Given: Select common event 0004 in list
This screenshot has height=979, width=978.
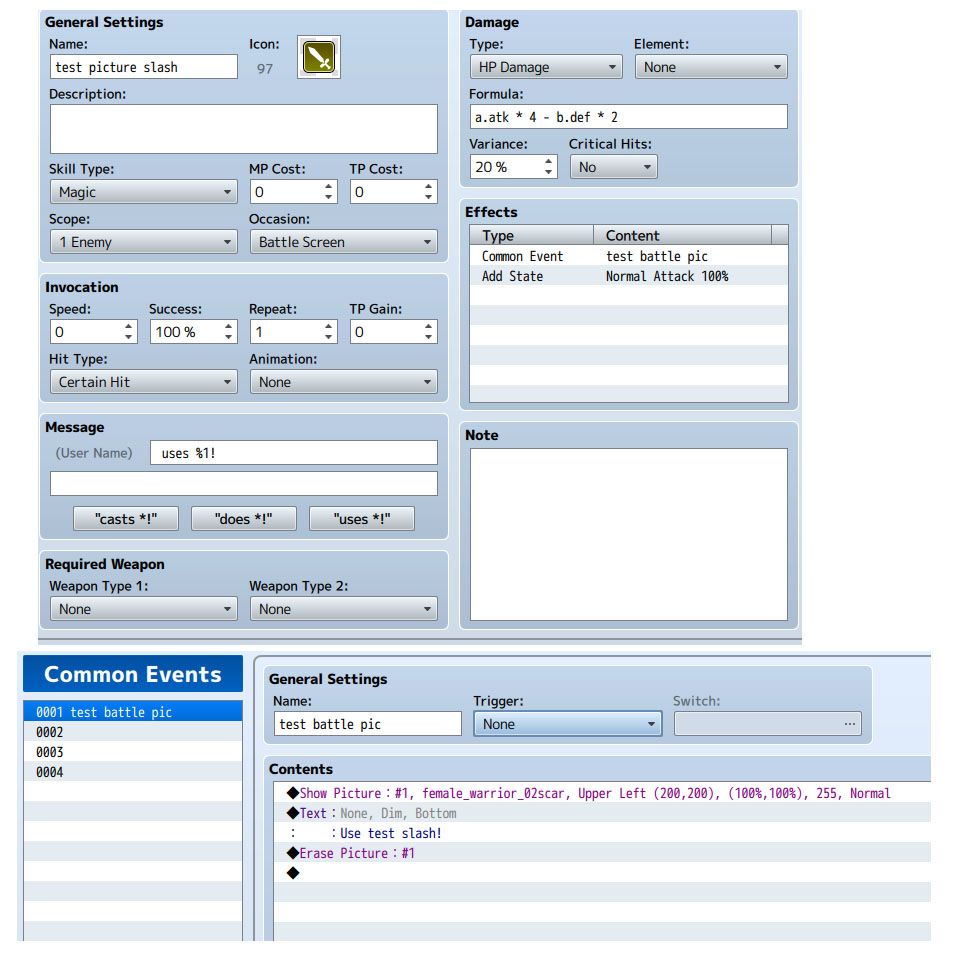Looking at the screenshot, I should 133,772.
